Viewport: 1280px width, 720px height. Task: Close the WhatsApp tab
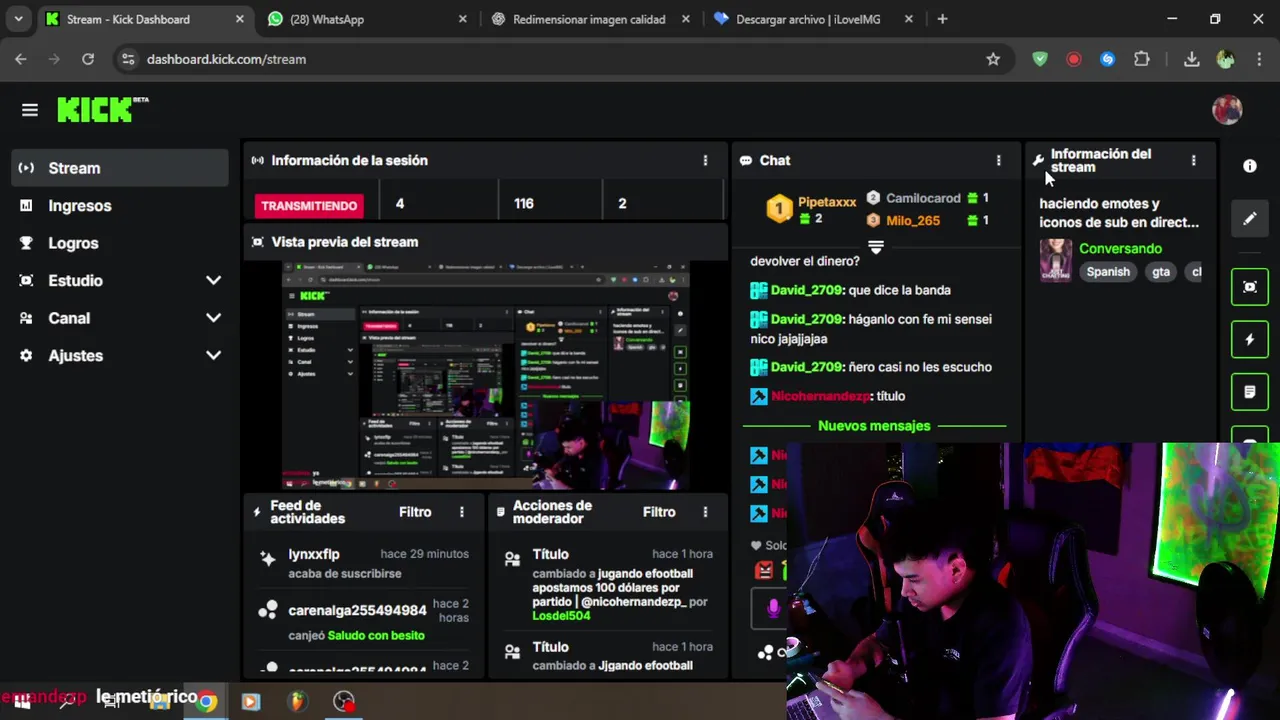(462, 19)
